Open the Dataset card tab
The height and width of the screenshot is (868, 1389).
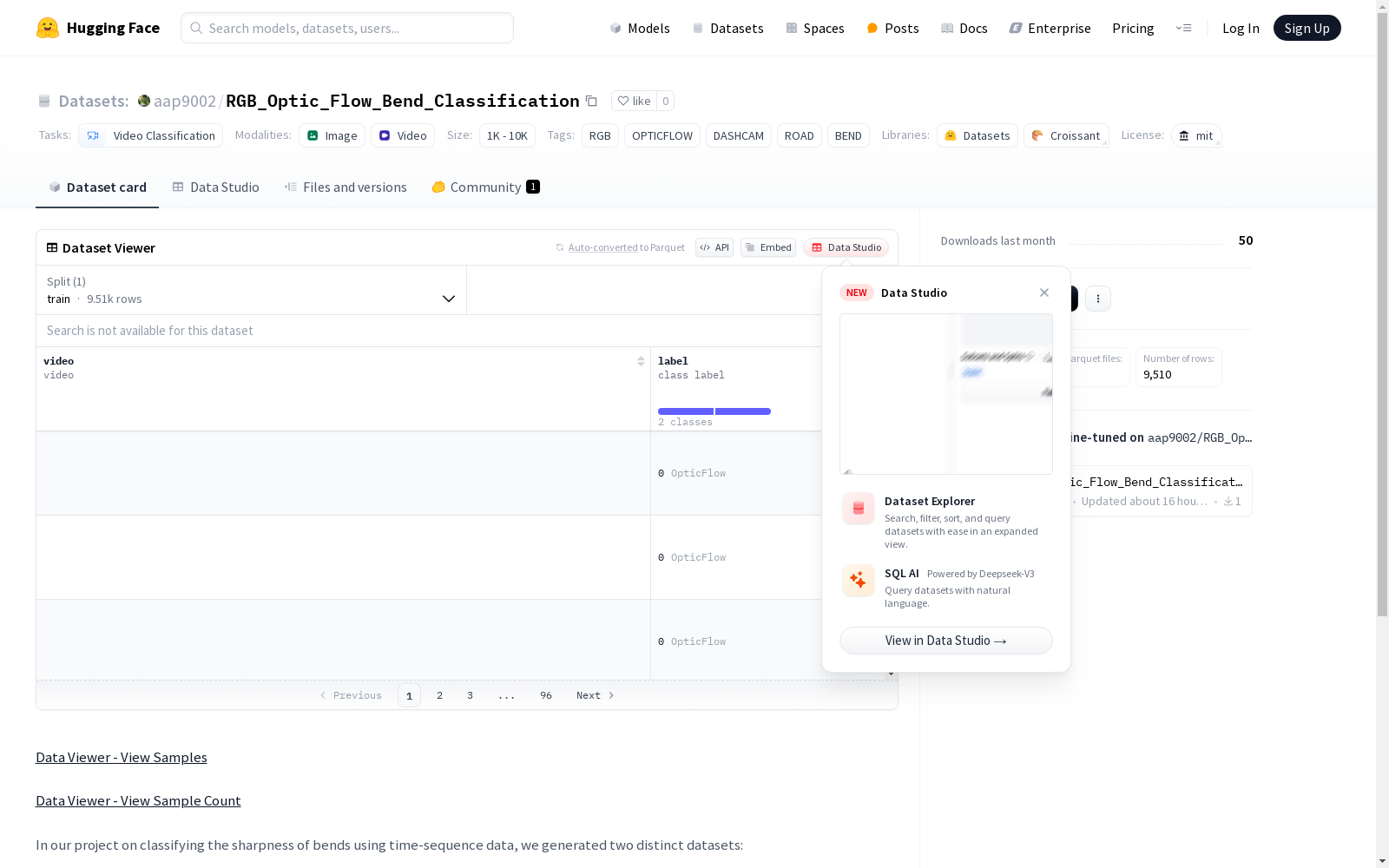point(97,187)
